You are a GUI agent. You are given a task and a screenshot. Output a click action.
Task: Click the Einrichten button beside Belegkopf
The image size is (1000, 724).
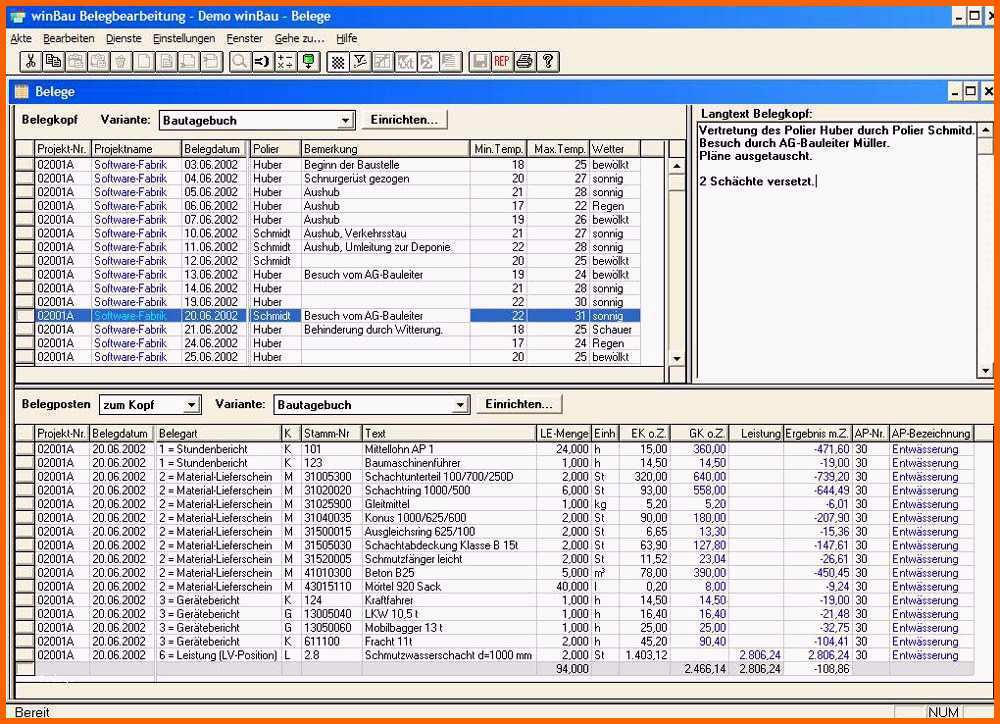click(404, 120)
